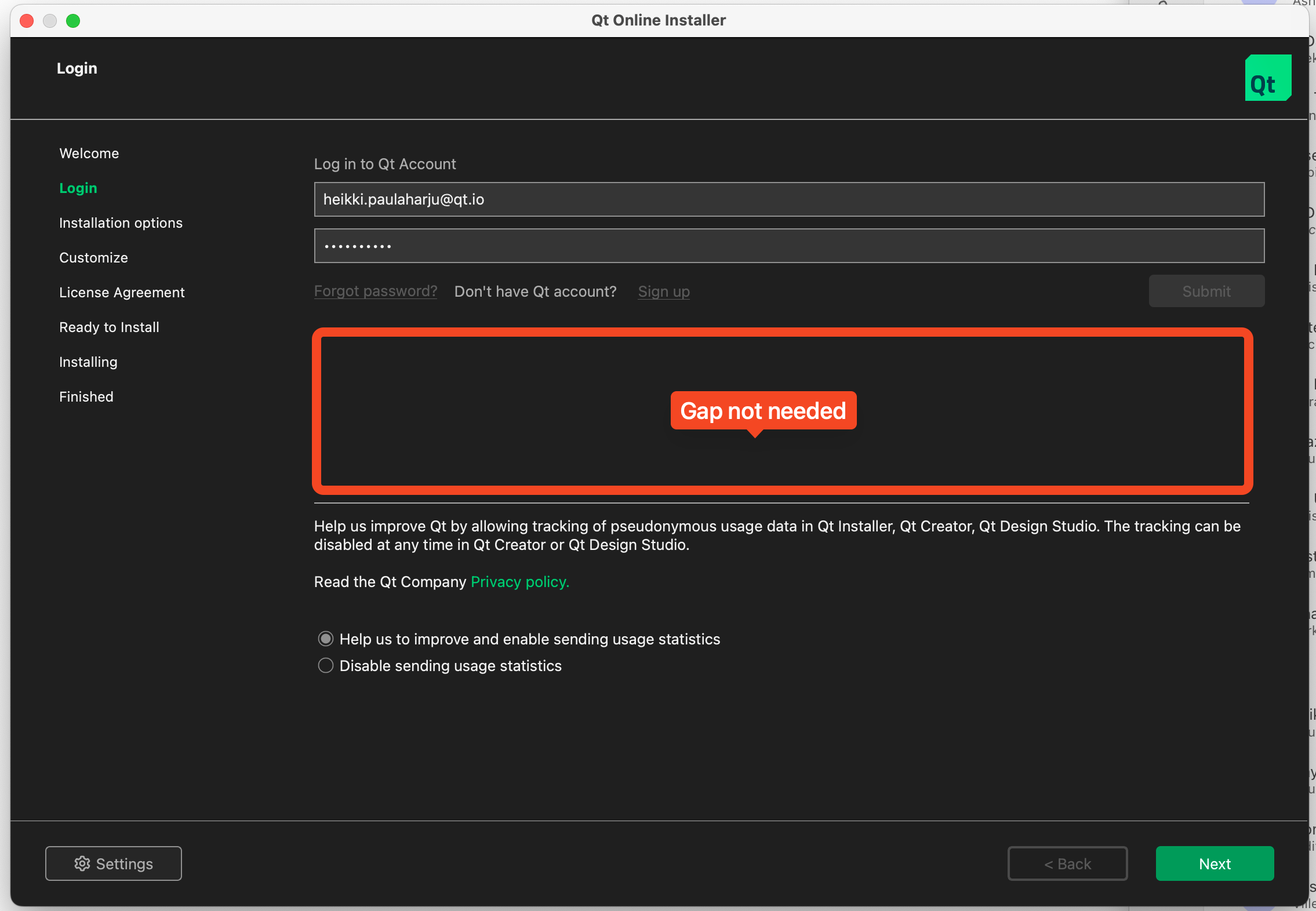Click the Don't have Qt account? text
The image size is (1316, 911).
coord(535,291)
